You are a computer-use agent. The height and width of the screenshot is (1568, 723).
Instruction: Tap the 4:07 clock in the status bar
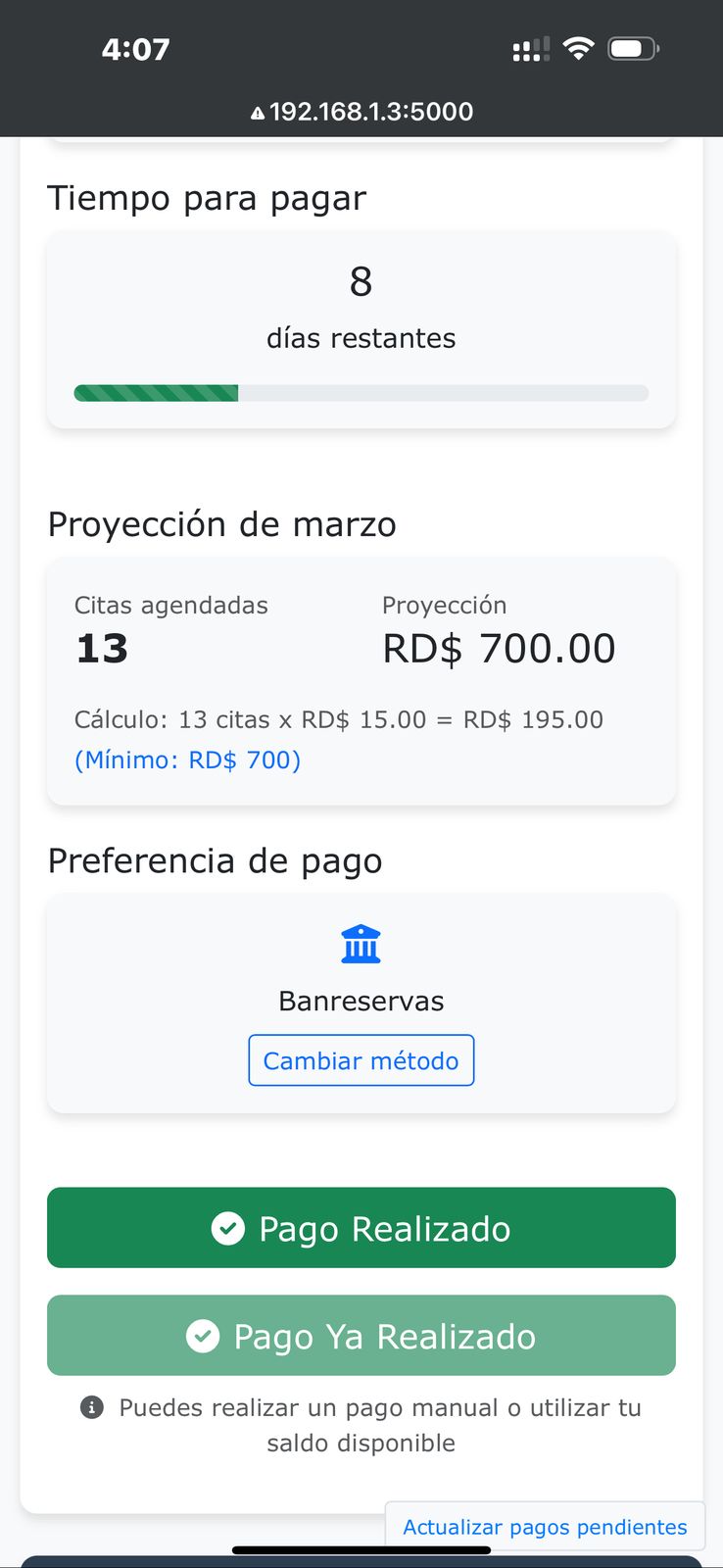tap(136, 49)
